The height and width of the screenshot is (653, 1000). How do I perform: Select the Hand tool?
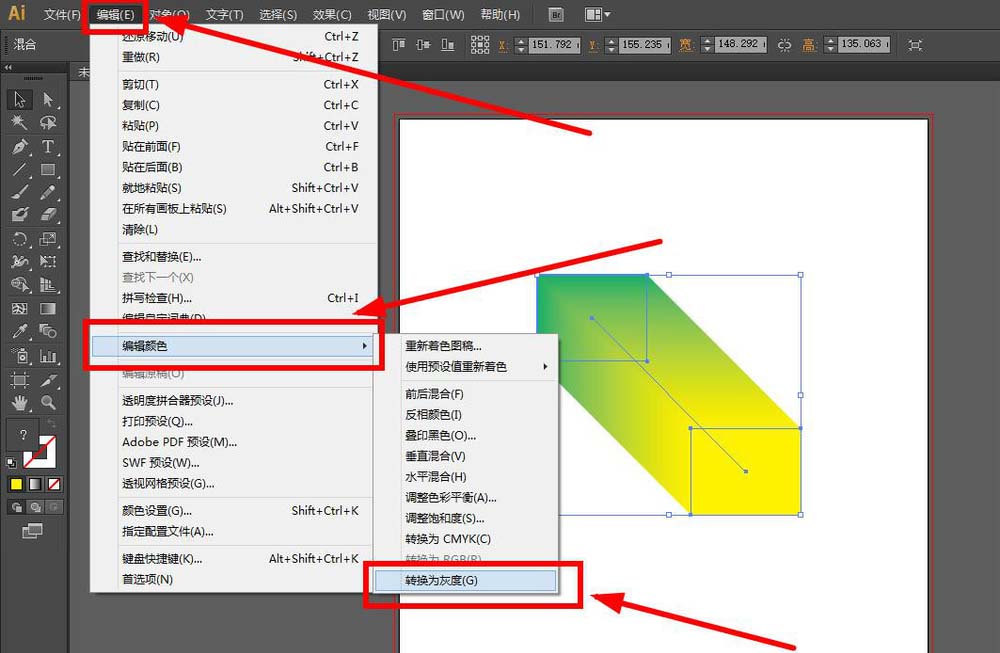point(17,403)
